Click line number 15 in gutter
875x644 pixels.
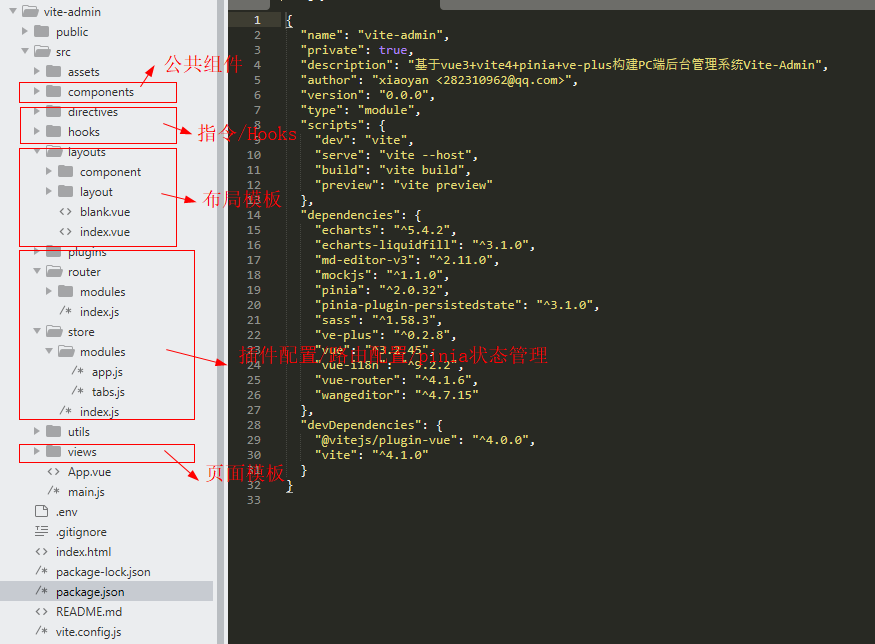point(254,230)
